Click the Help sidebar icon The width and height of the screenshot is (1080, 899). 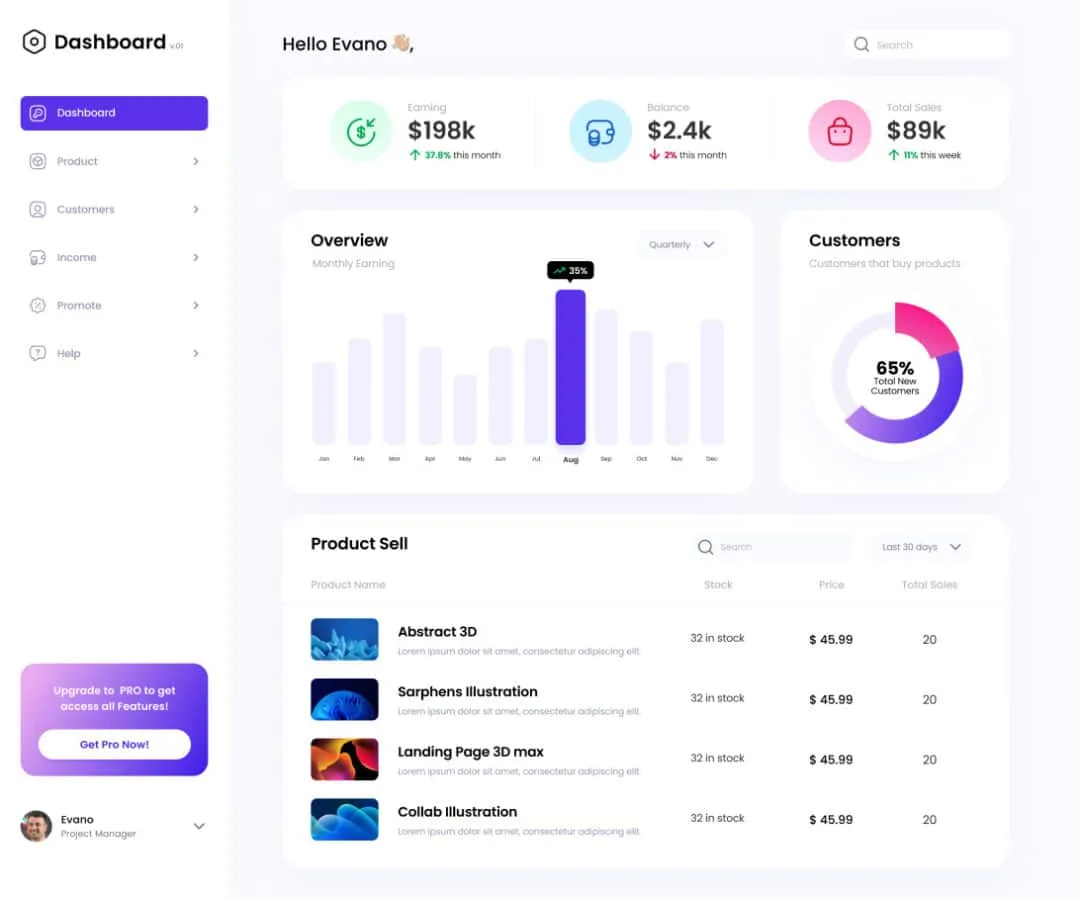(36, 353)
